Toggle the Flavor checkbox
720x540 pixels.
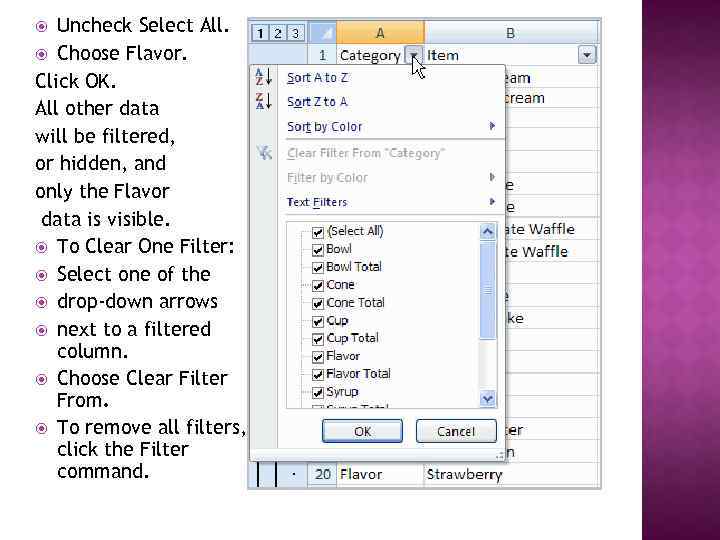pos(317,356)
